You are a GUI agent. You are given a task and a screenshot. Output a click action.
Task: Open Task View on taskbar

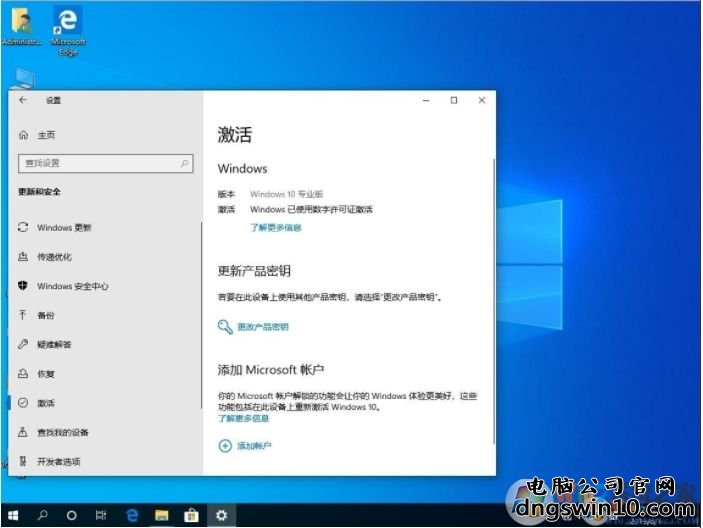coord(101,515)
